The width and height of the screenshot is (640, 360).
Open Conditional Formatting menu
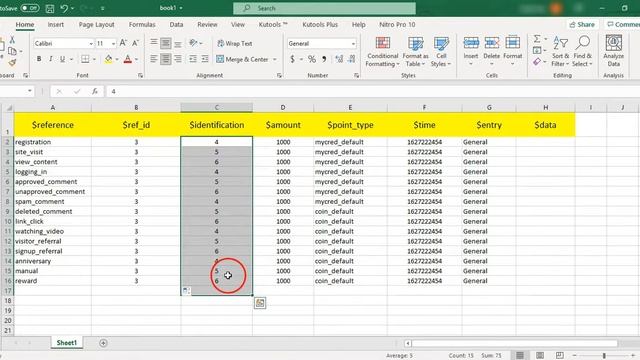tap(382, 51)
